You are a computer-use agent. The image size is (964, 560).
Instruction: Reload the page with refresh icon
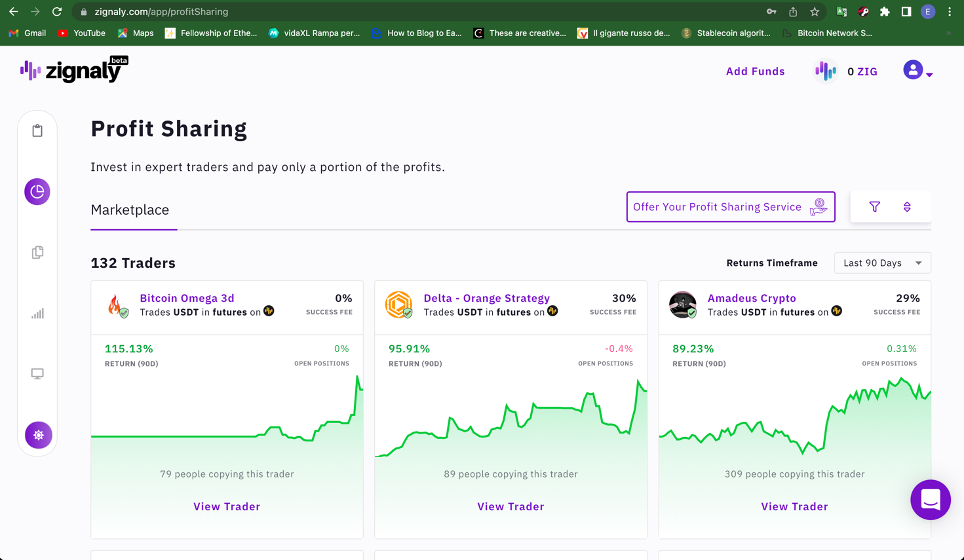(57, 12)
